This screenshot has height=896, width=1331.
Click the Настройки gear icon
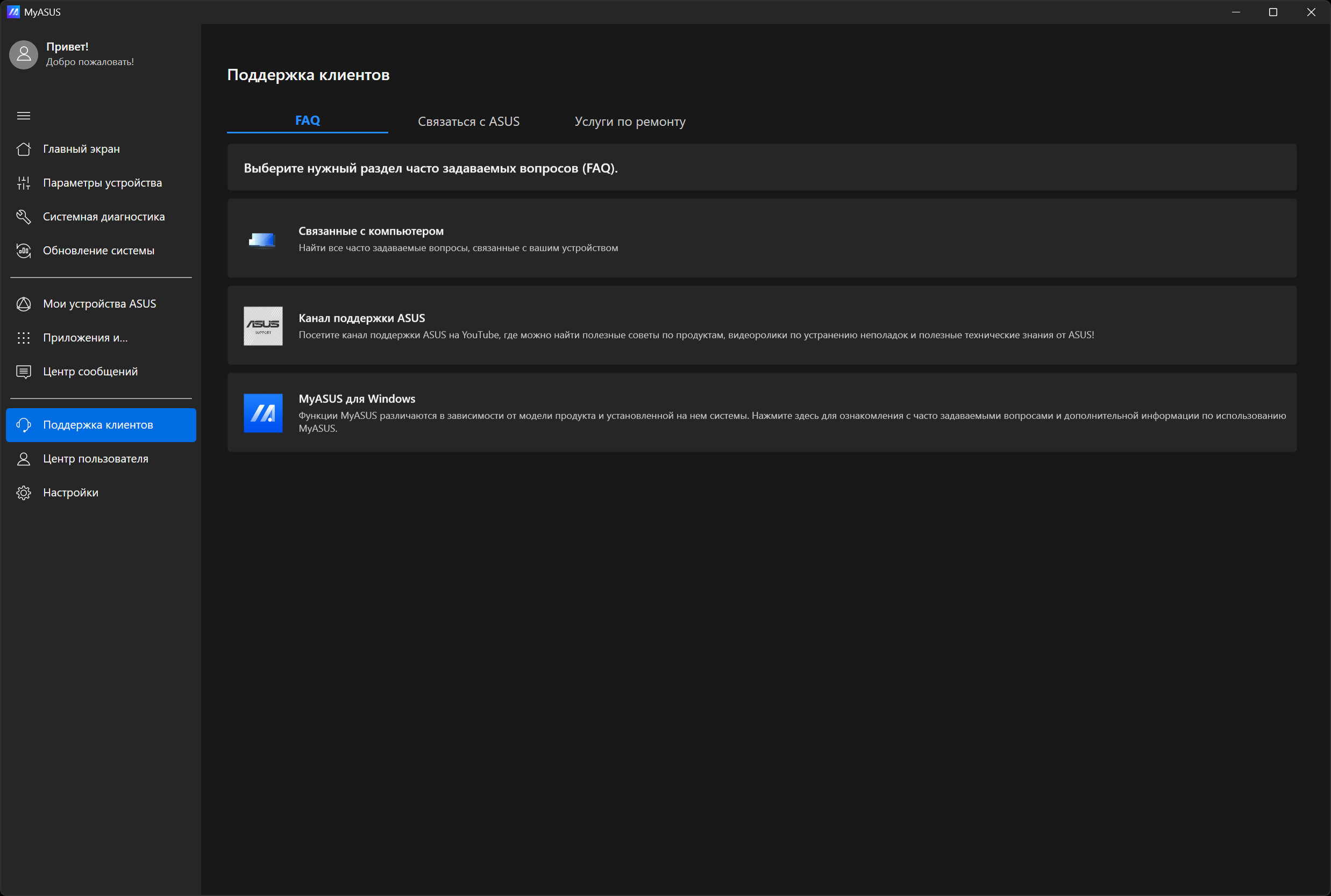[24, 493]
